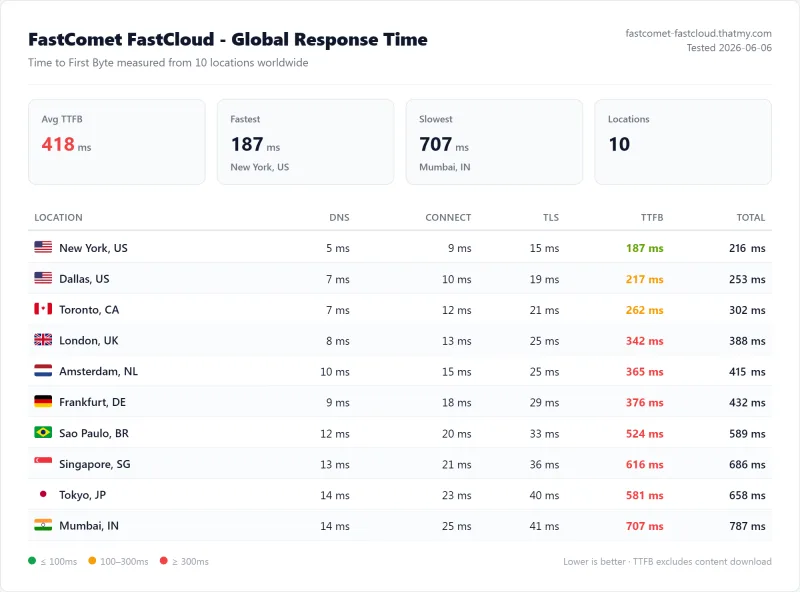Click the 217 ms TTFB value
Image resolution: width=800 pixels, height=592 pixels.
645,279
